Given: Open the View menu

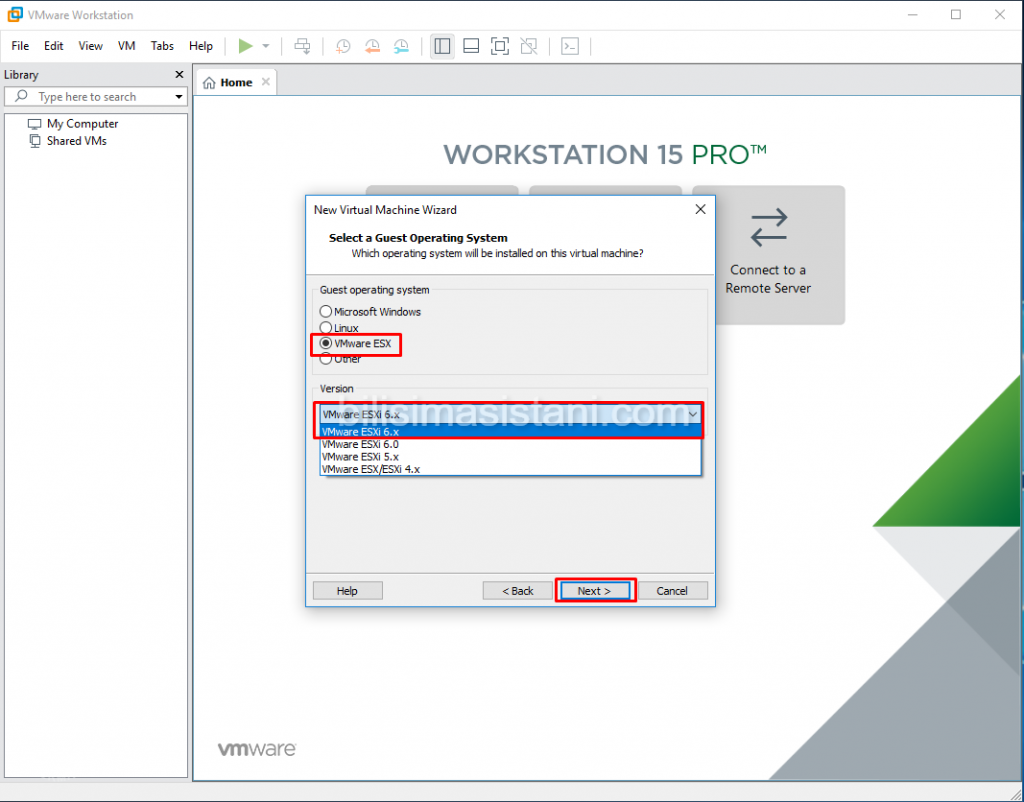Looking at the screenshot, I should click(x=90, y=46).
